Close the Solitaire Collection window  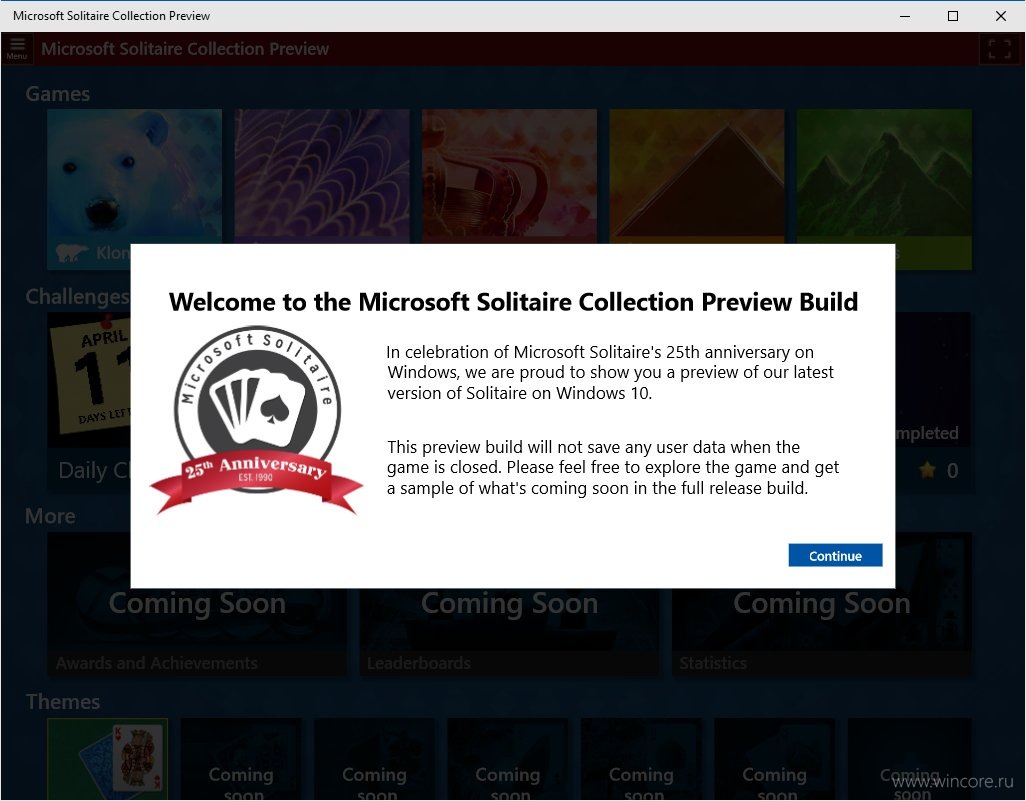pos(1000,16)
